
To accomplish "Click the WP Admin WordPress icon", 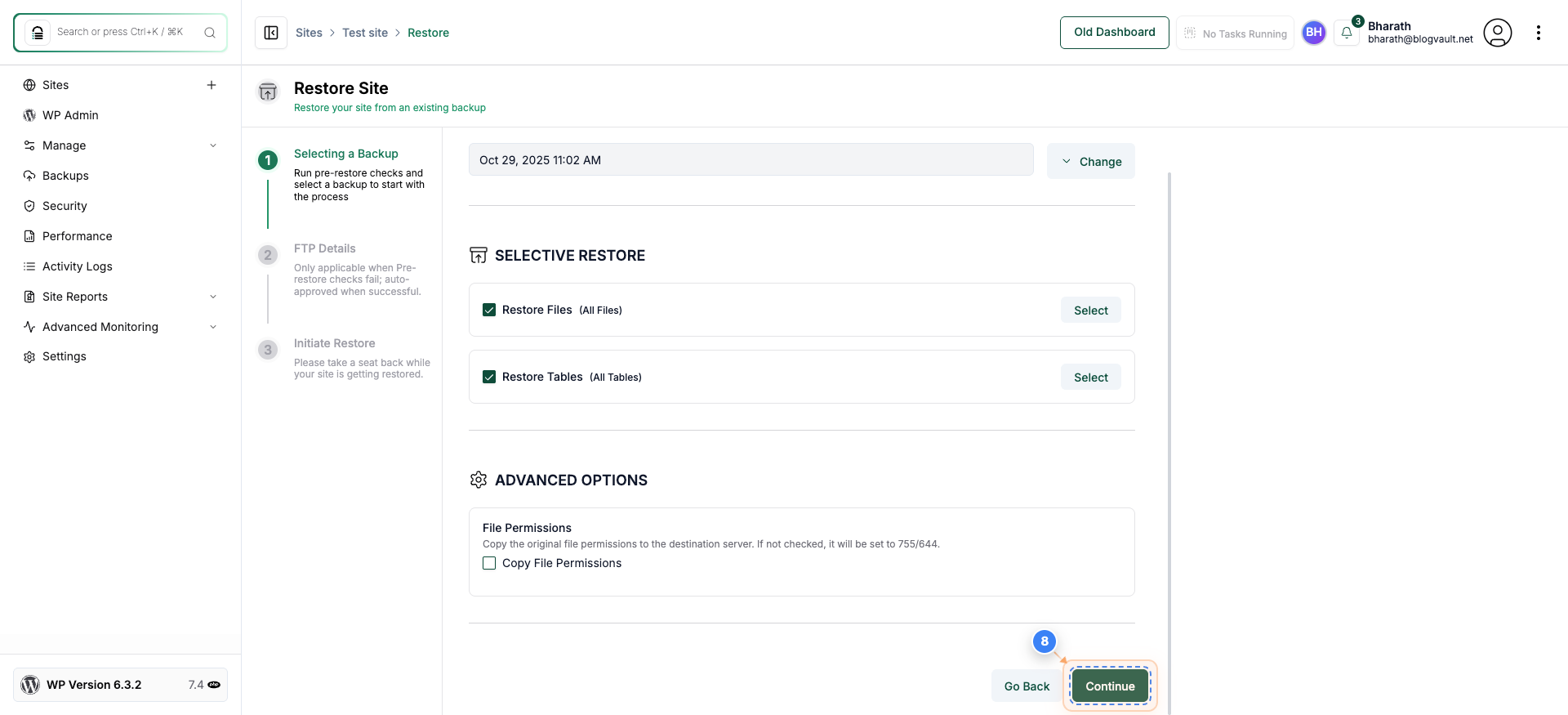I will tap(29, 115).
